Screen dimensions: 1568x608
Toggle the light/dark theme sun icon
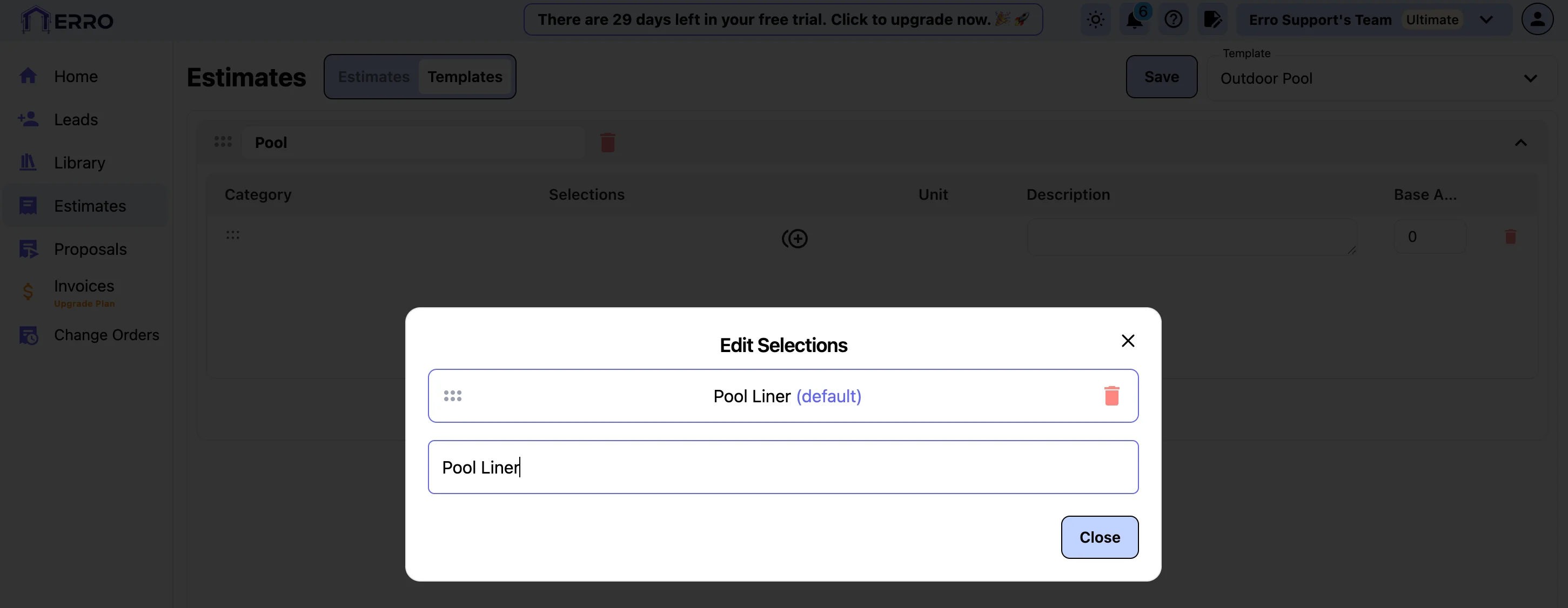click(1095, 19)
